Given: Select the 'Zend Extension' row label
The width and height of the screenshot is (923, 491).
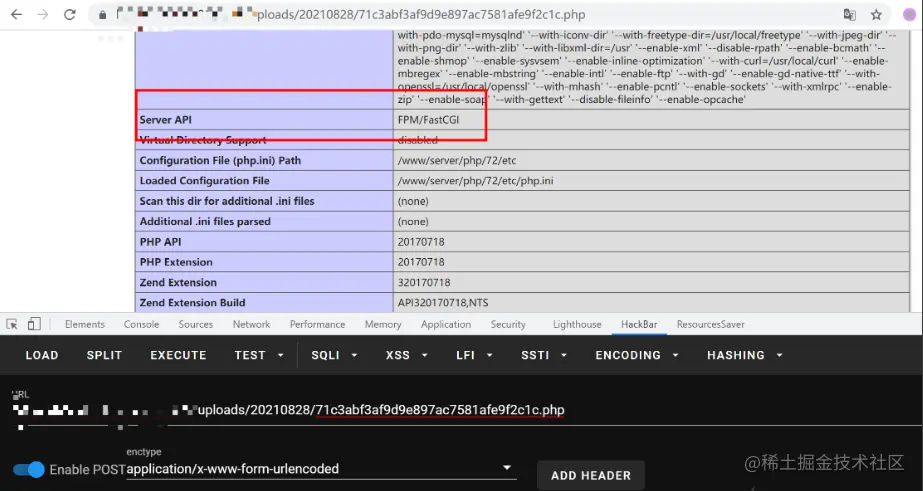Looking at the screenshot, I should point(178,283).
